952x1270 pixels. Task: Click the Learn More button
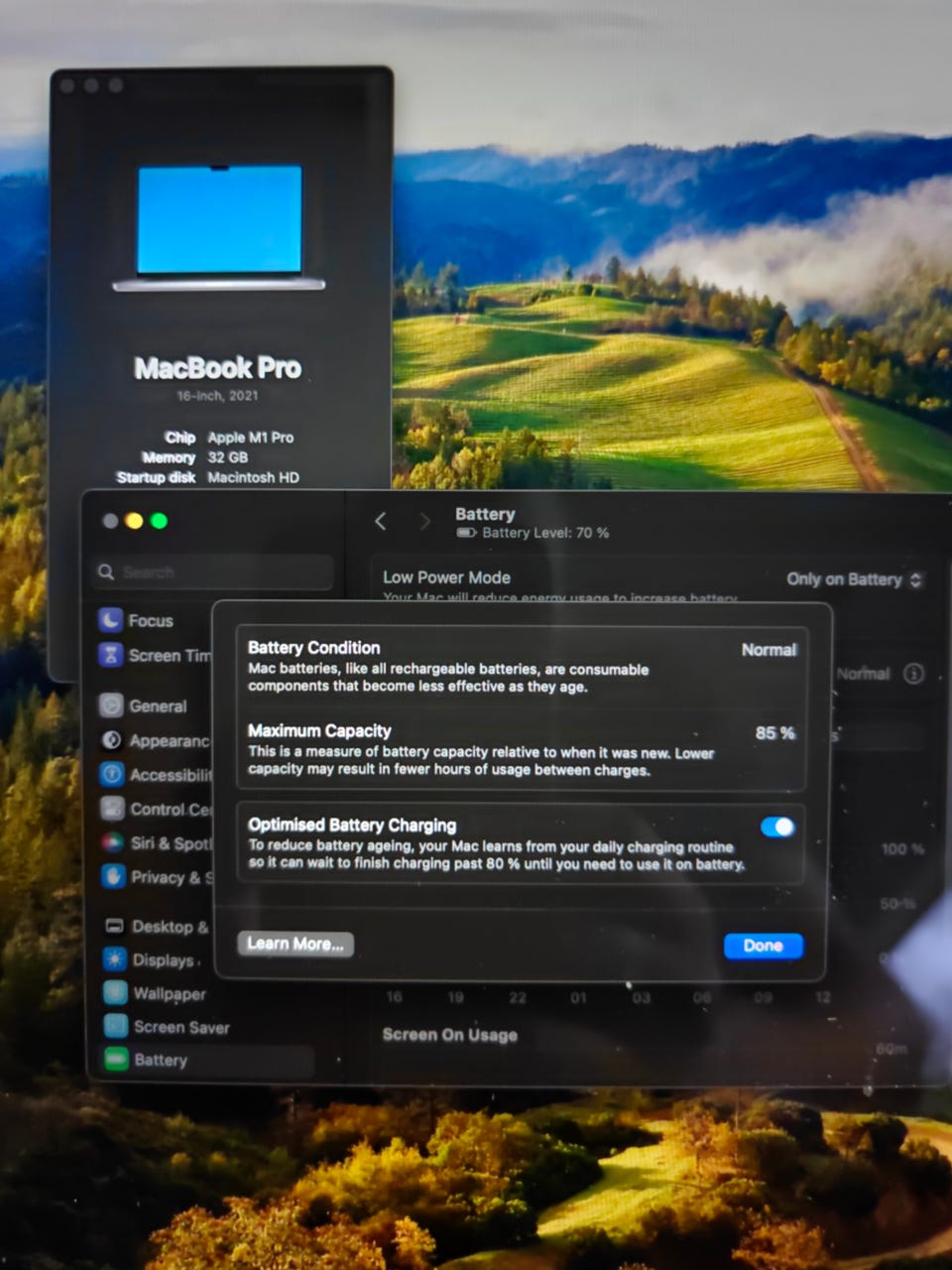(296, 944)
